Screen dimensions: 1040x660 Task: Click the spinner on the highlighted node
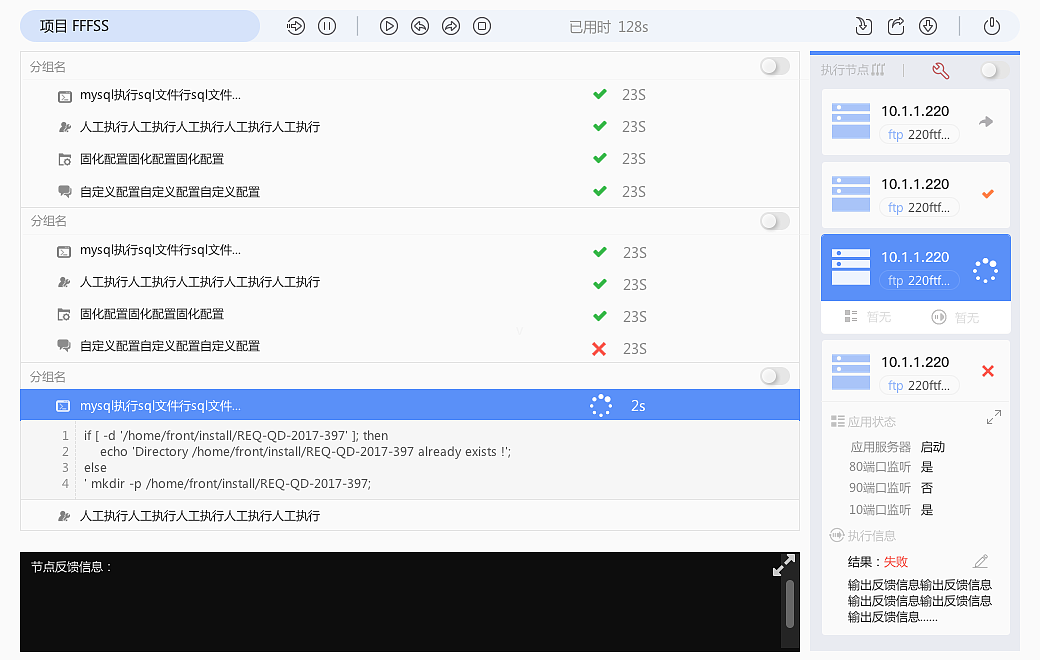click(x=985, y=271)
